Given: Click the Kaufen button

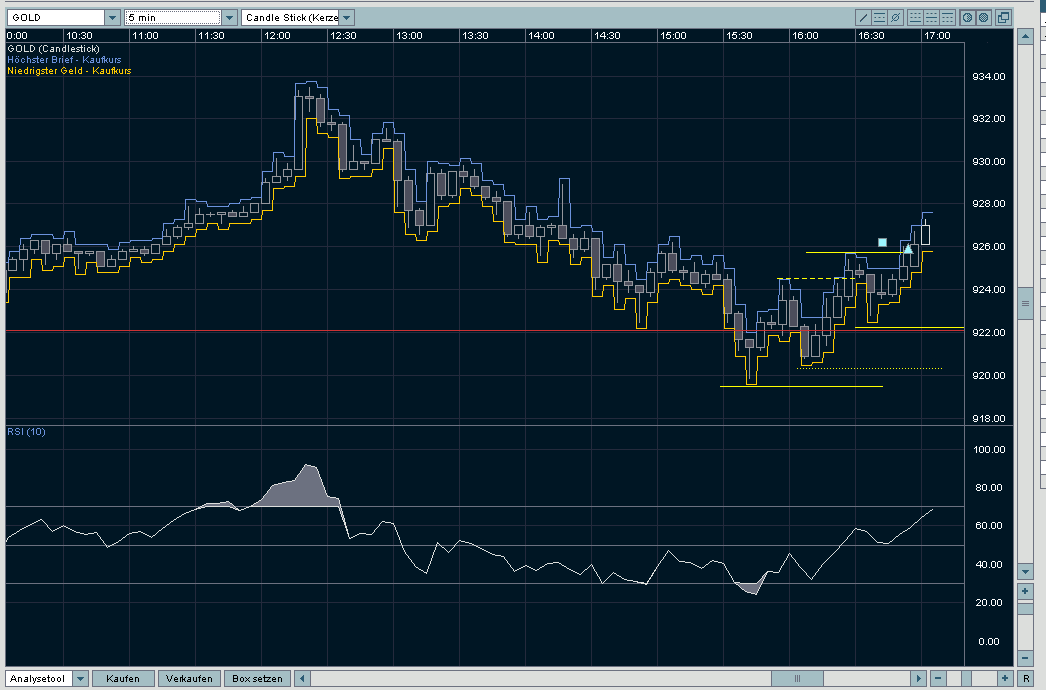Looking at the screenshot, I should click(x=123, y=679).
